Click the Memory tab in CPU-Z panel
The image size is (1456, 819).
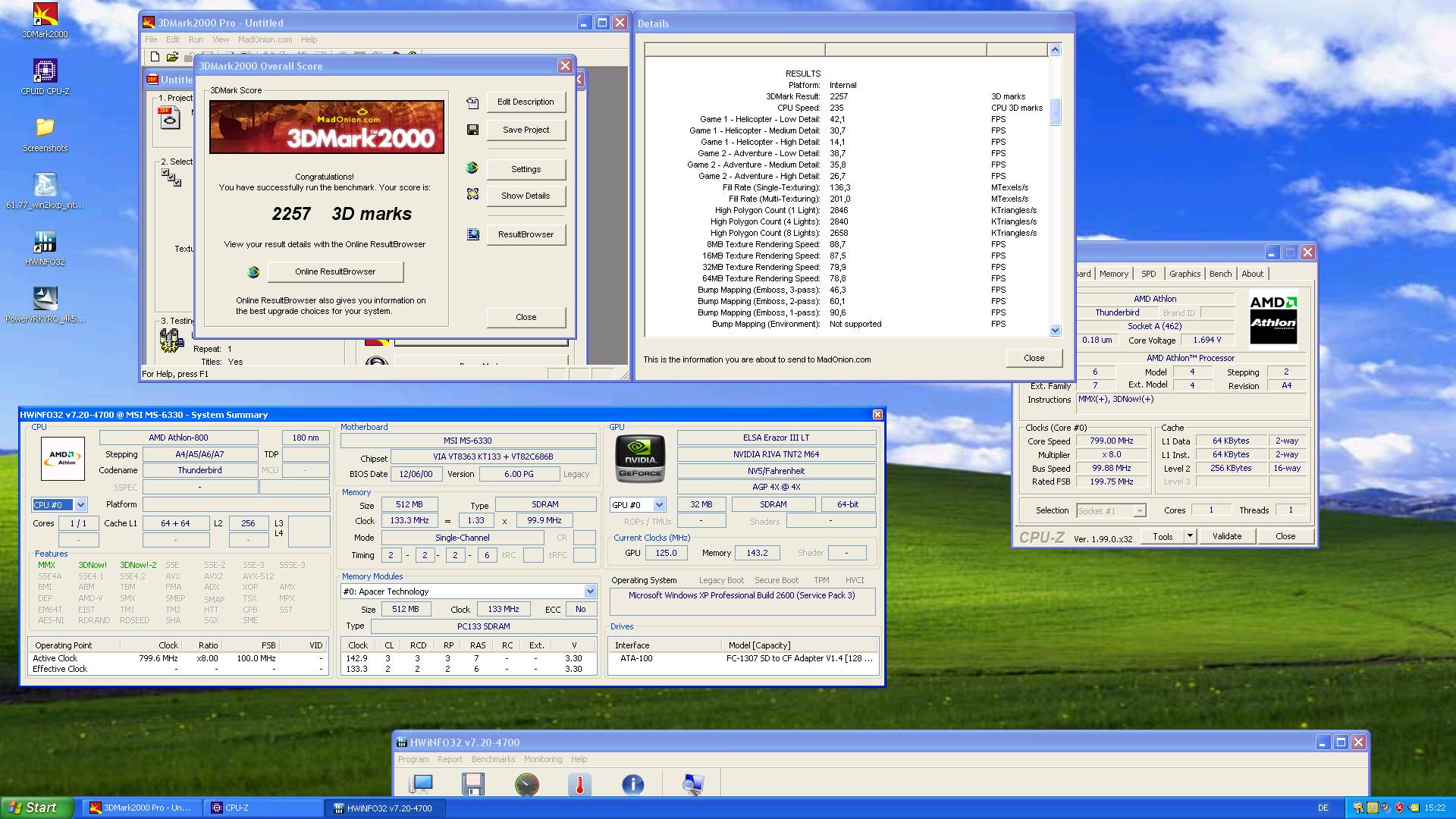(1113, 274)
